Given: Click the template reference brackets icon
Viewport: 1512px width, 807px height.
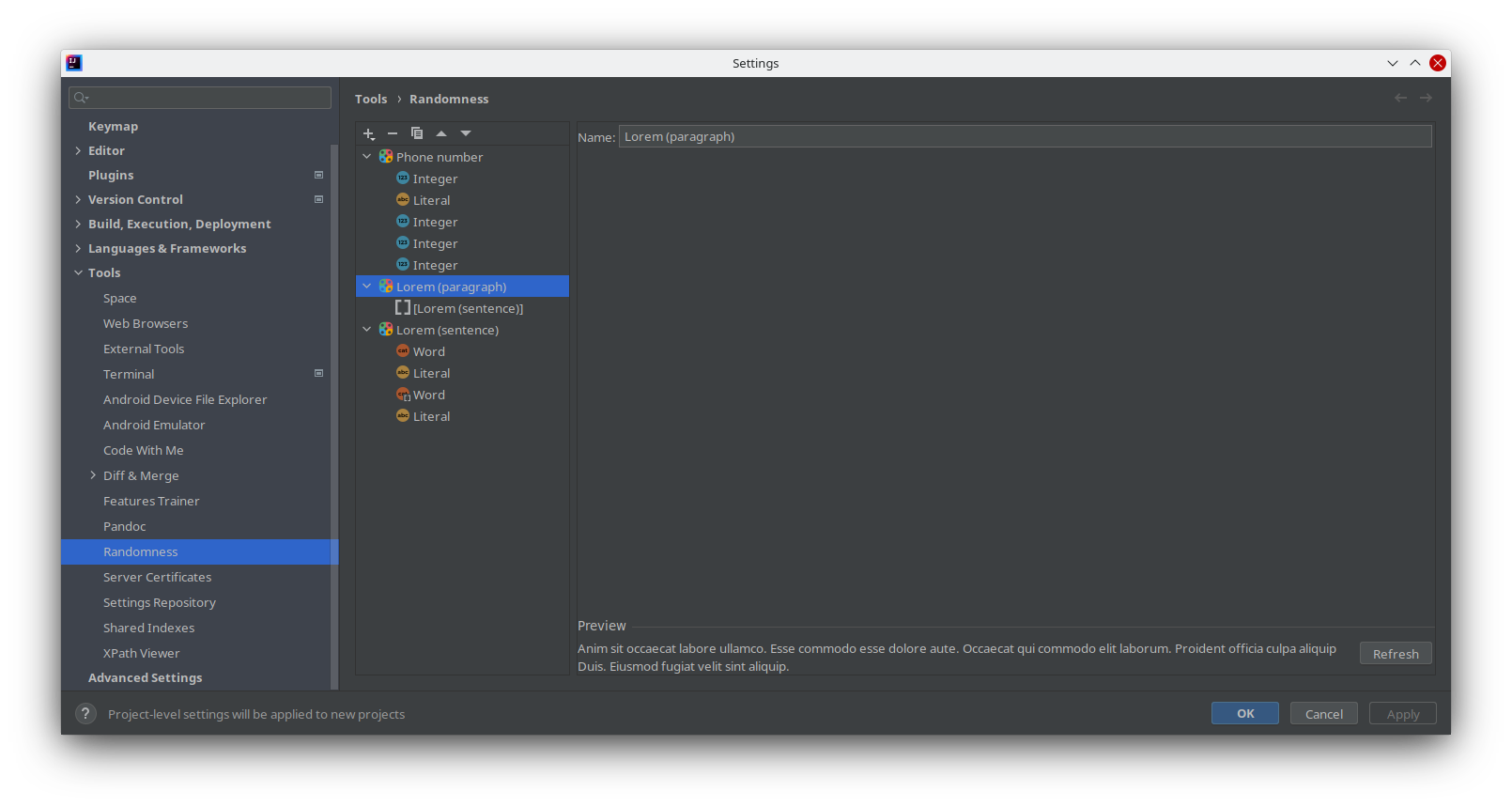Looking at the screenshot, I should (403, 307).
